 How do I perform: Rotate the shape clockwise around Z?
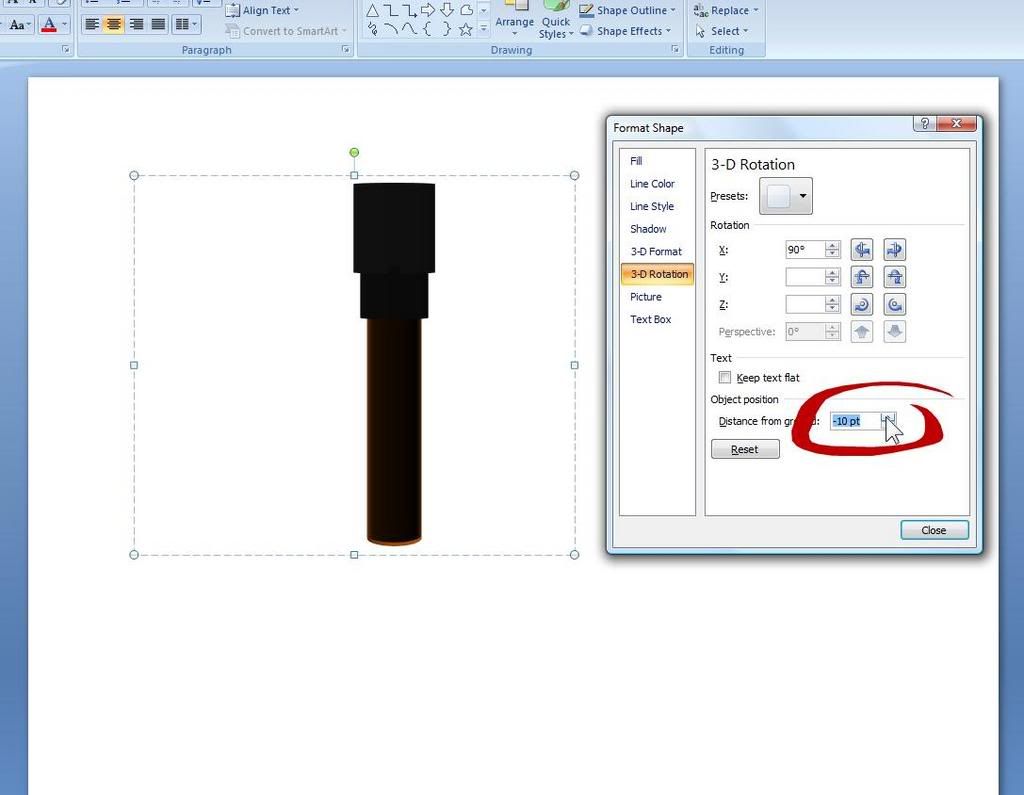click(862, 304)
